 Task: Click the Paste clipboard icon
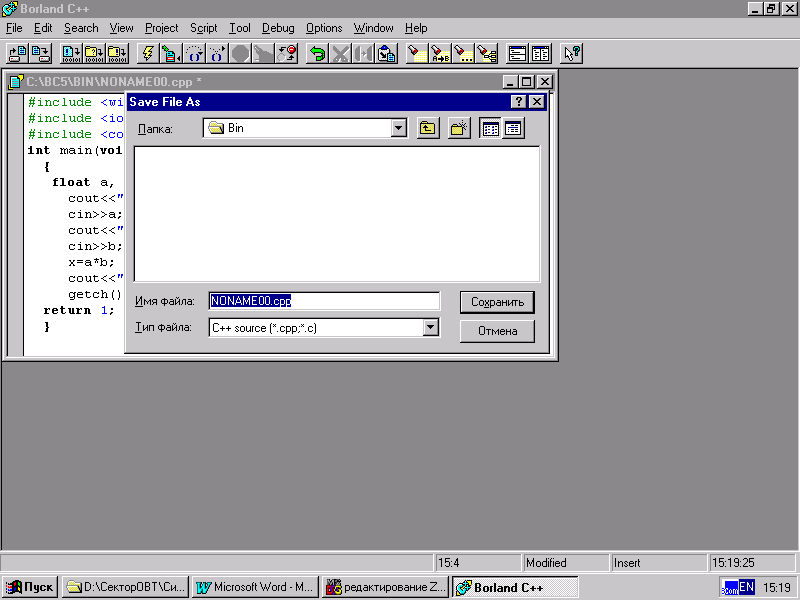pos(387,54)
